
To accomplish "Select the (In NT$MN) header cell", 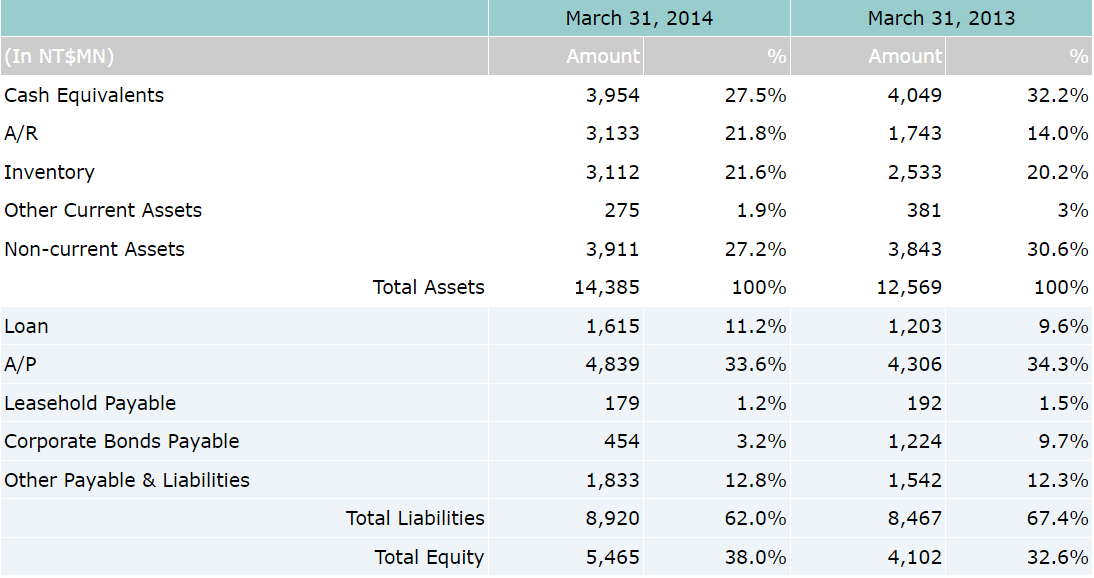I will (x=59, y=56).
